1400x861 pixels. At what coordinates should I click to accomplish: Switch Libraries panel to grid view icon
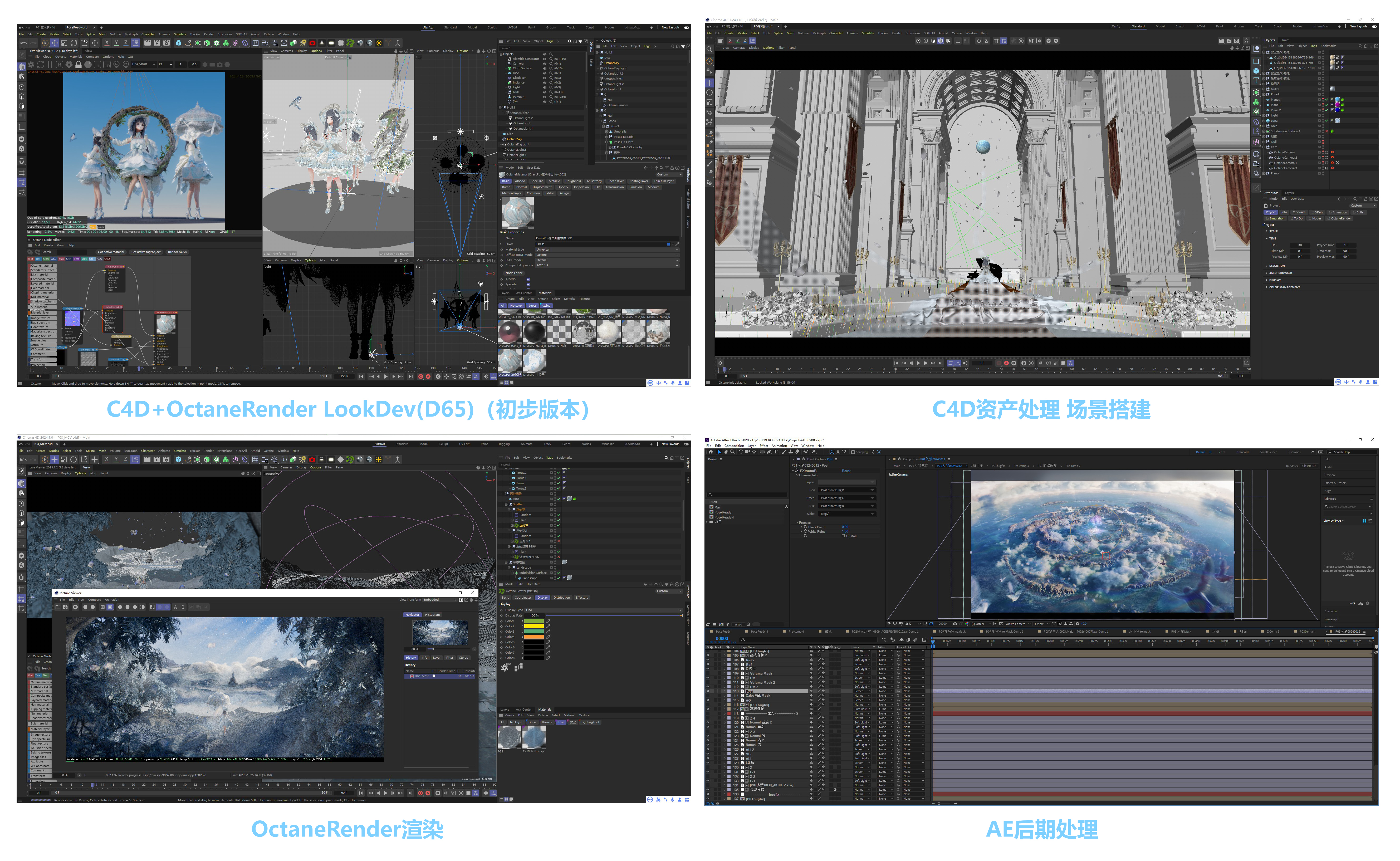click(x=1365, y=521)
